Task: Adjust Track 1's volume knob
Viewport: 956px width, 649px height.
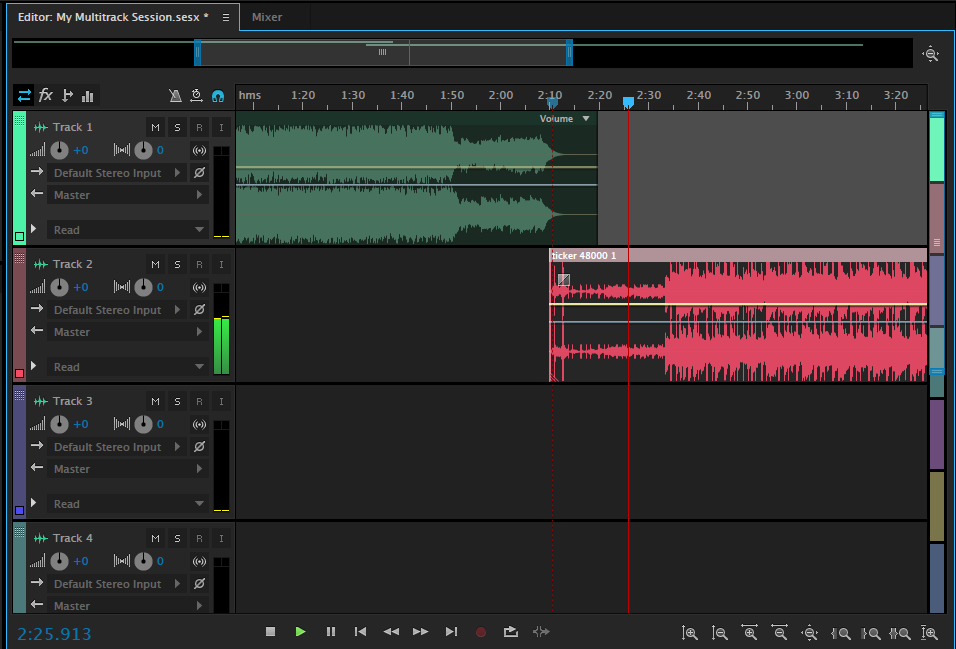Action: 60,150
